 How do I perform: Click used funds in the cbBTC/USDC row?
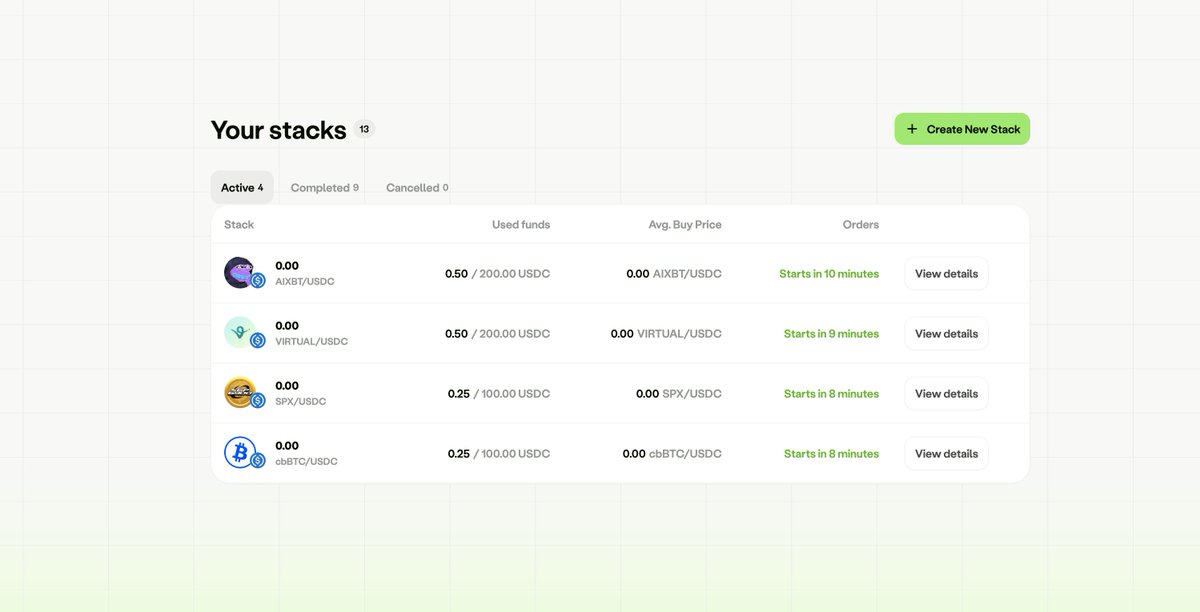tap(499, 453)
